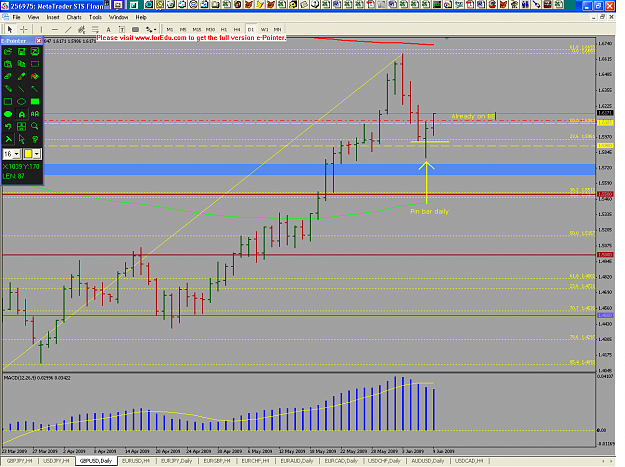625x467 pixels.
Task: Click the grid layout icon in e-Pointer
Action: point(22,127)
